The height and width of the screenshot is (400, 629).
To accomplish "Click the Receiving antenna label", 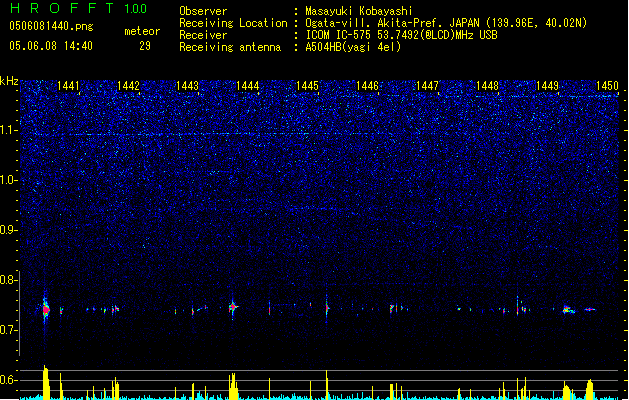I will tap(230, 47).
